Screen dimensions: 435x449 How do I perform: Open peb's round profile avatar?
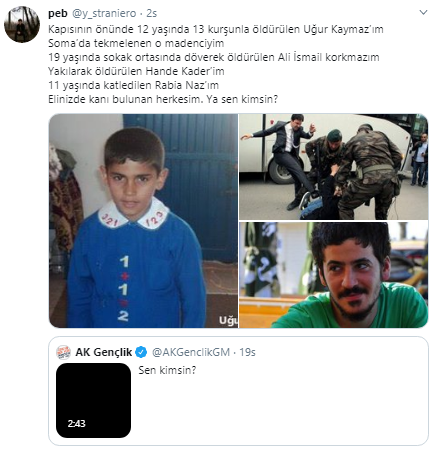point(22,24)
